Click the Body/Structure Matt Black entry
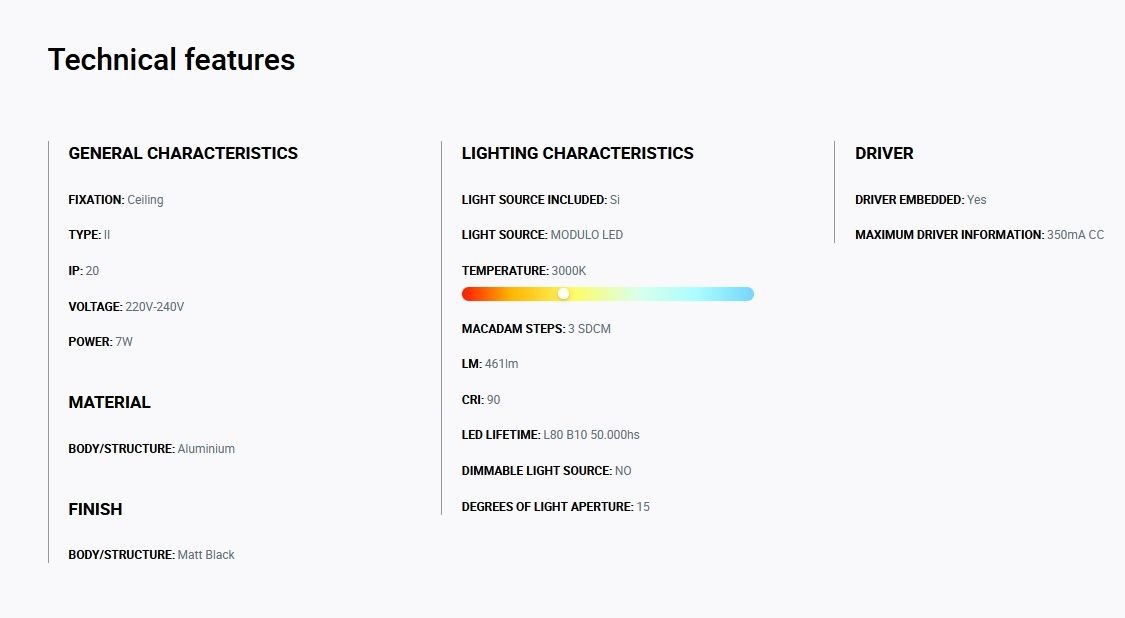 [x=151, y=555]
